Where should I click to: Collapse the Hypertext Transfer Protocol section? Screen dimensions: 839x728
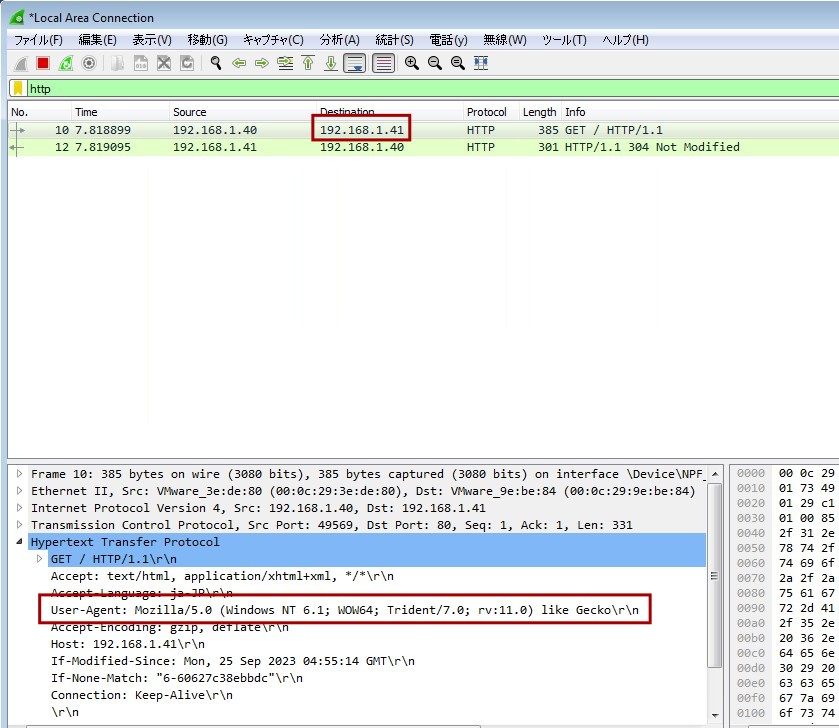coord(19,542)
